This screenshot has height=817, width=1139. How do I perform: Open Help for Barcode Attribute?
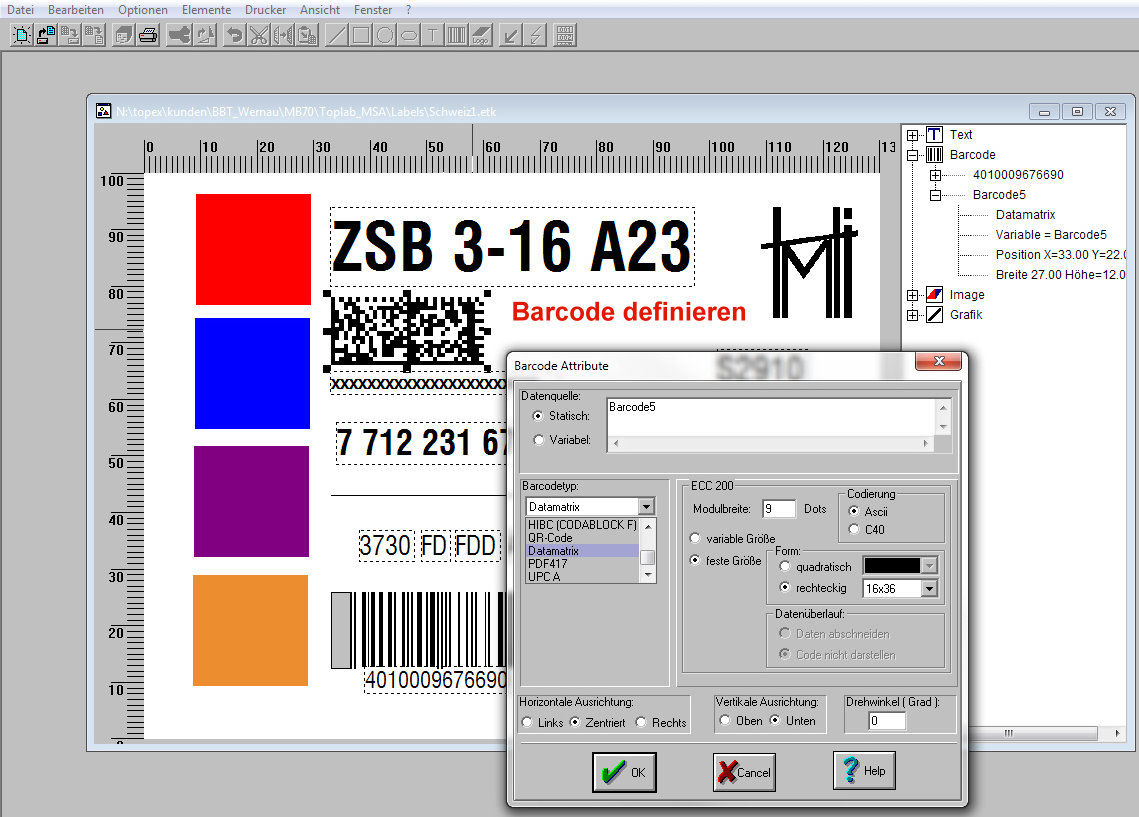[x=864, y=771]
